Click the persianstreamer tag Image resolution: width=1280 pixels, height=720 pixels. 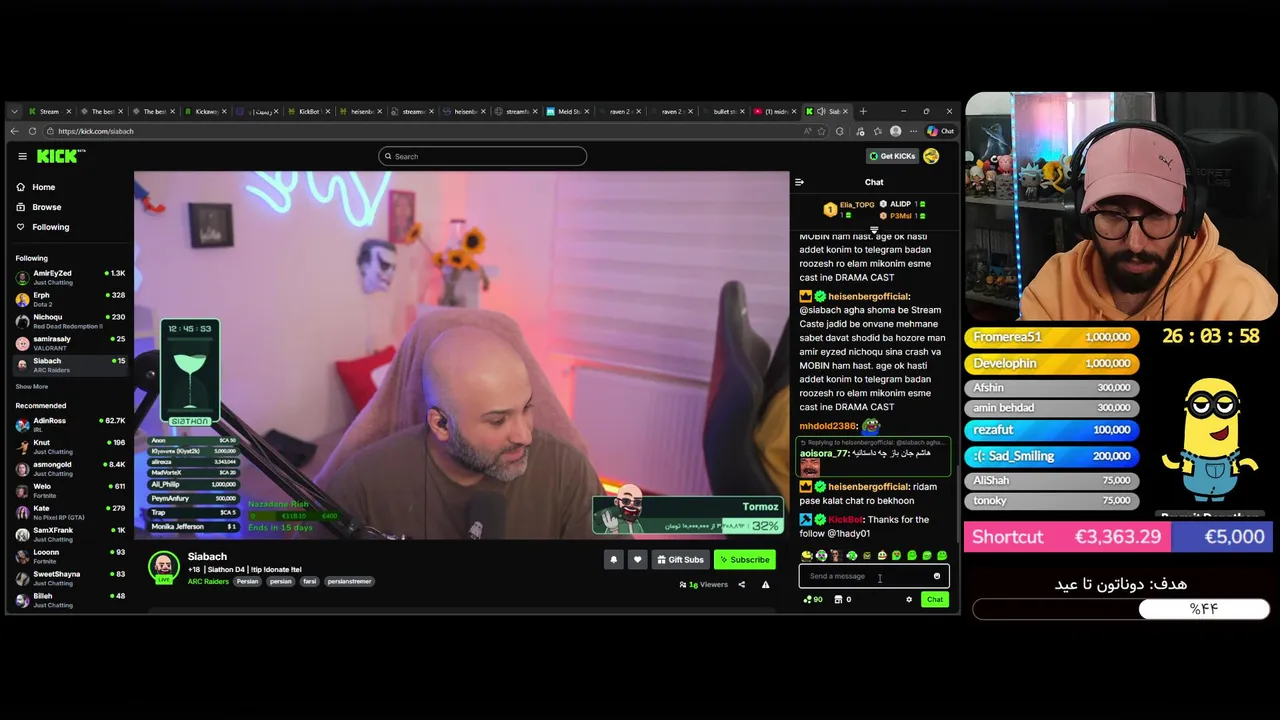[x=349, y=581]
